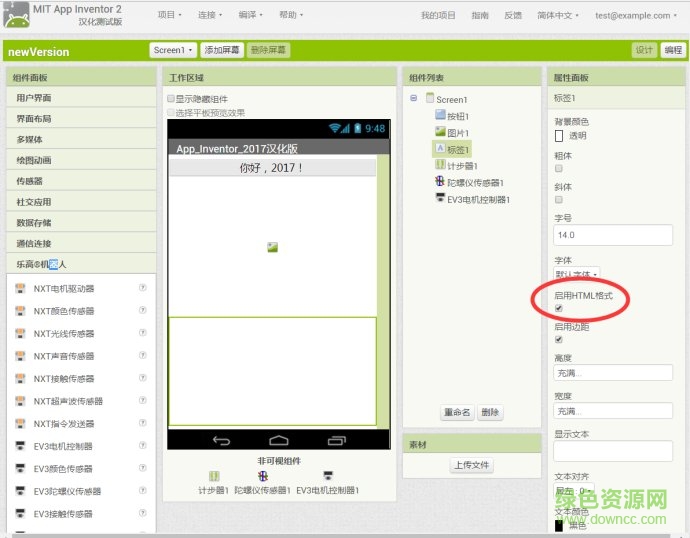Click the NXT颜色传感器 component icon
The height and width of the screenshot is (538, 690).
pyautogui.click(x=20, y=311)
